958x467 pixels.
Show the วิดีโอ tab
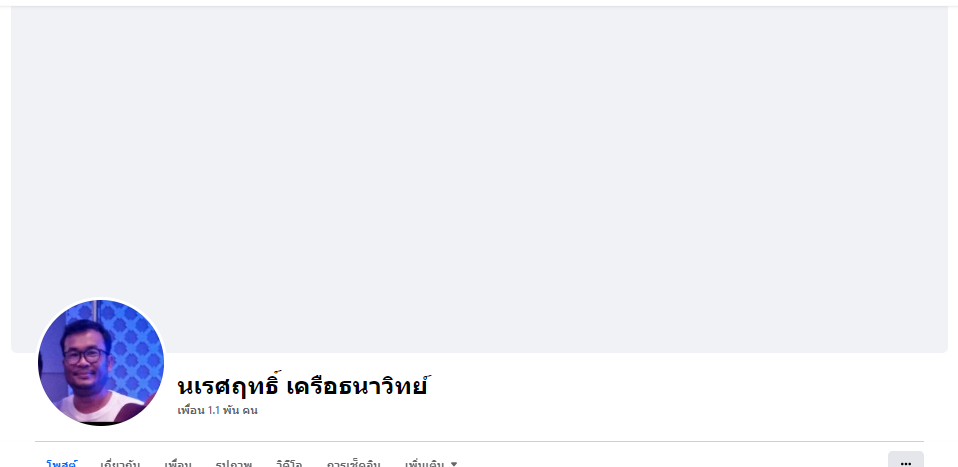[289, 463]
